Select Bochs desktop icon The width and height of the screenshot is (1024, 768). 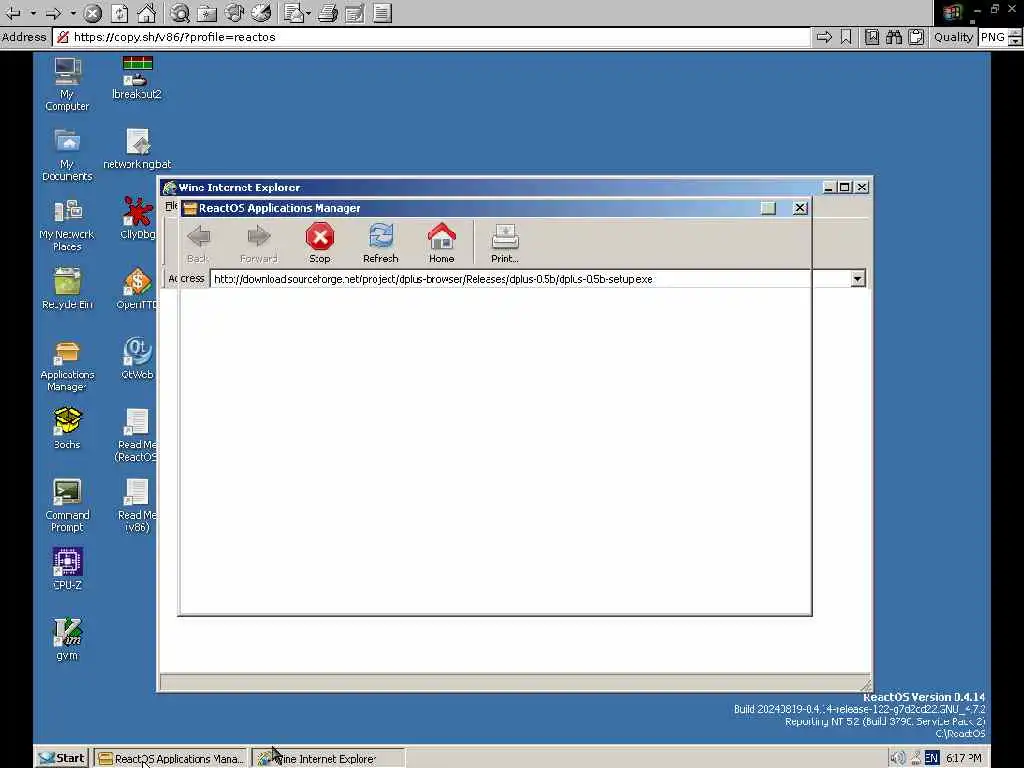67,428
